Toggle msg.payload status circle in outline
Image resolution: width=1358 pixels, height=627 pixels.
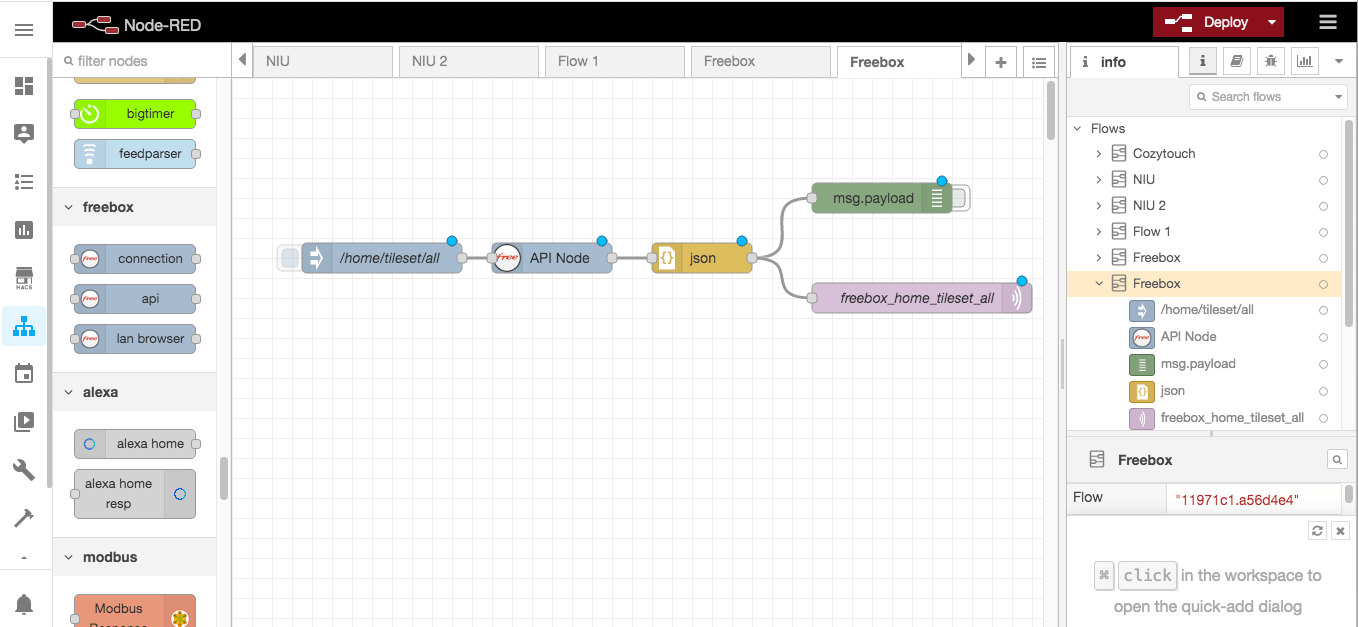(1323, 365)
